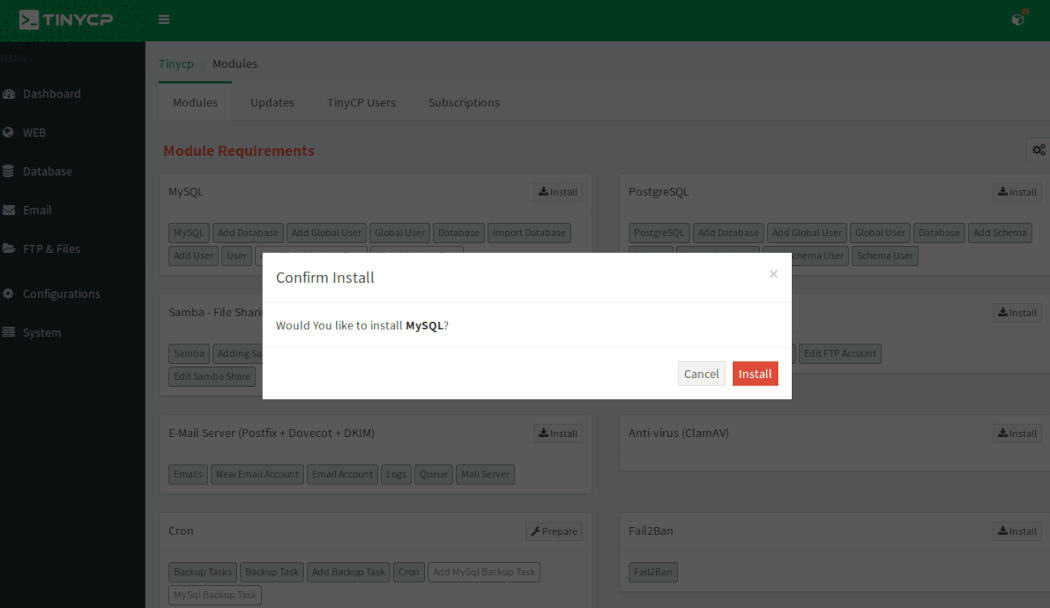Switch to the Modules tab
1050x608 pixels.
195,102
